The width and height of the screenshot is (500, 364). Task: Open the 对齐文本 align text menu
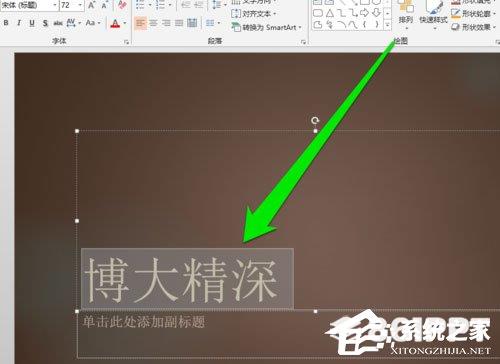tap(254, 14)
